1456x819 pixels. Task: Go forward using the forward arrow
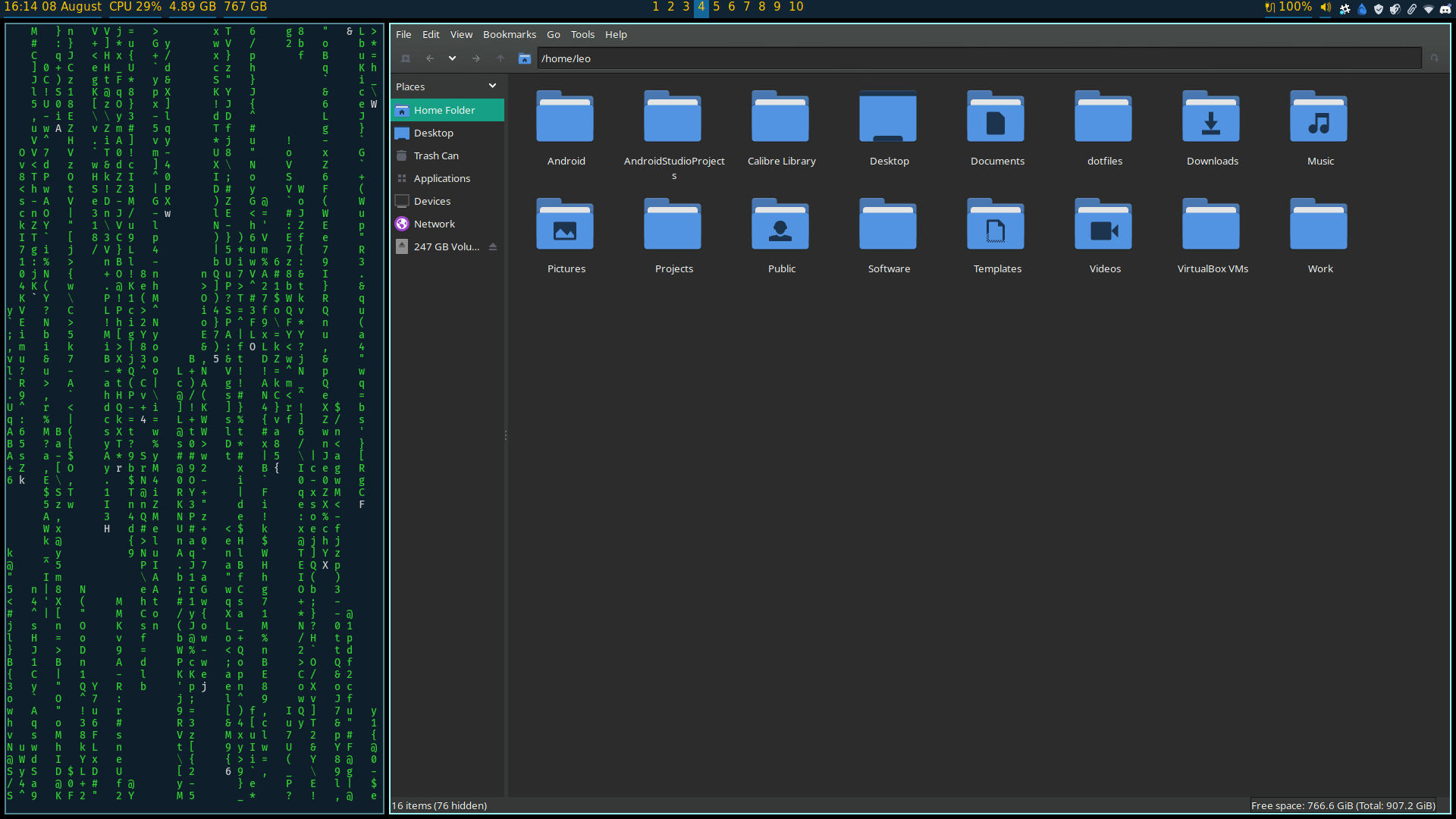(476, 58)
